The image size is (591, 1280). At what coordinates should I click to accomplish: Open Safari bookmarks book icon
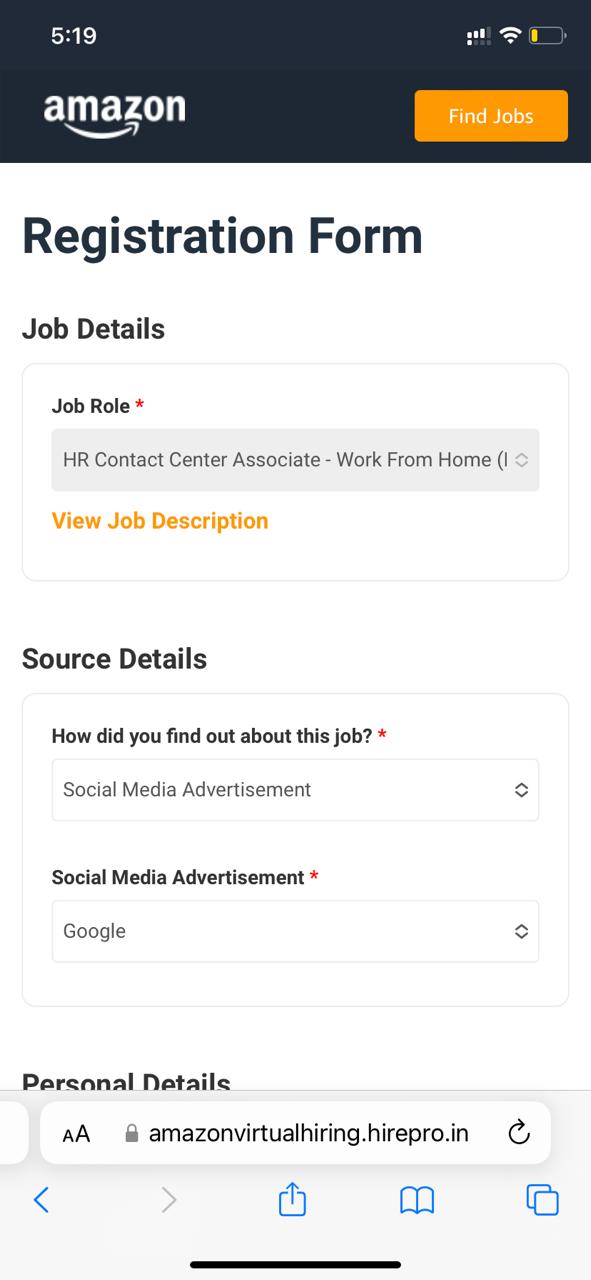(417, 1200)
